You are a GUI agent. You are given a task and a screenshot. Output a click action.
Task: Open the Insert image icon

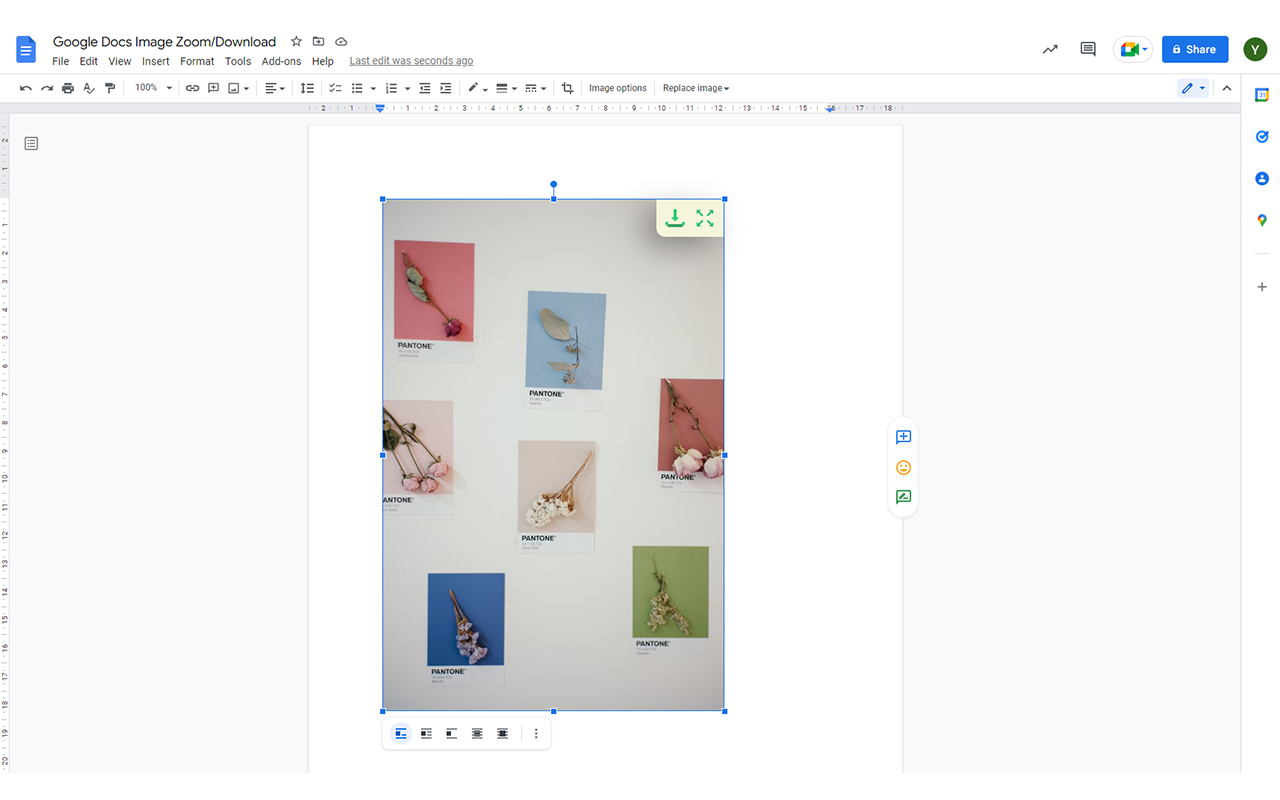pos(232,88)
